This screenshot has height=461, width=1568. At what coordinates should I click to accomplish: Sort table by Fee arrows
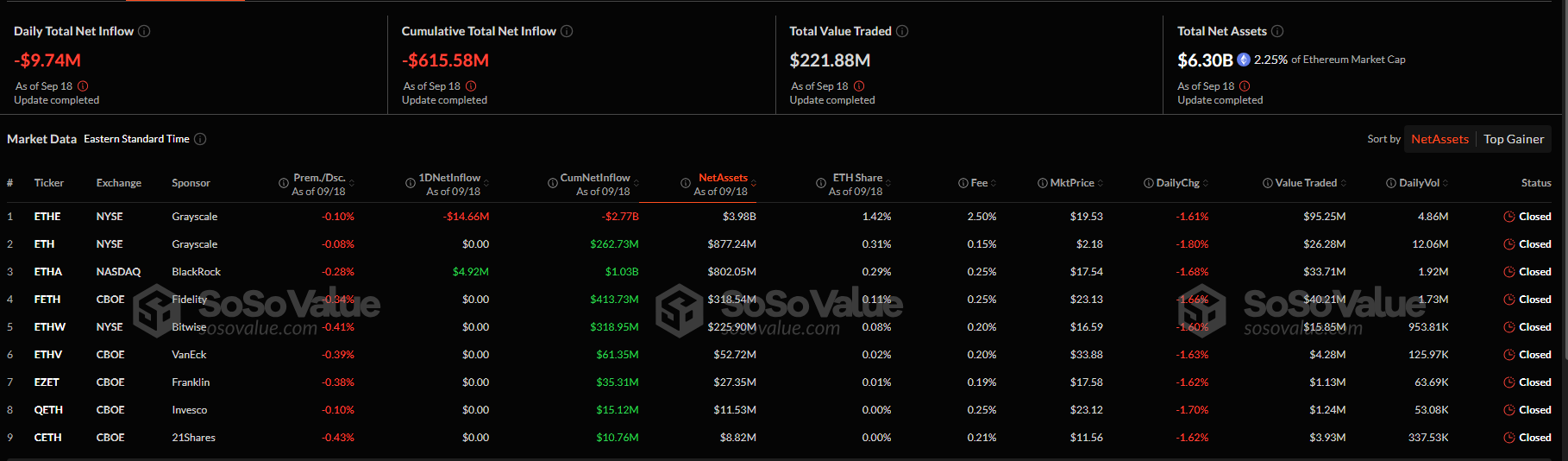tap(994, 183)
